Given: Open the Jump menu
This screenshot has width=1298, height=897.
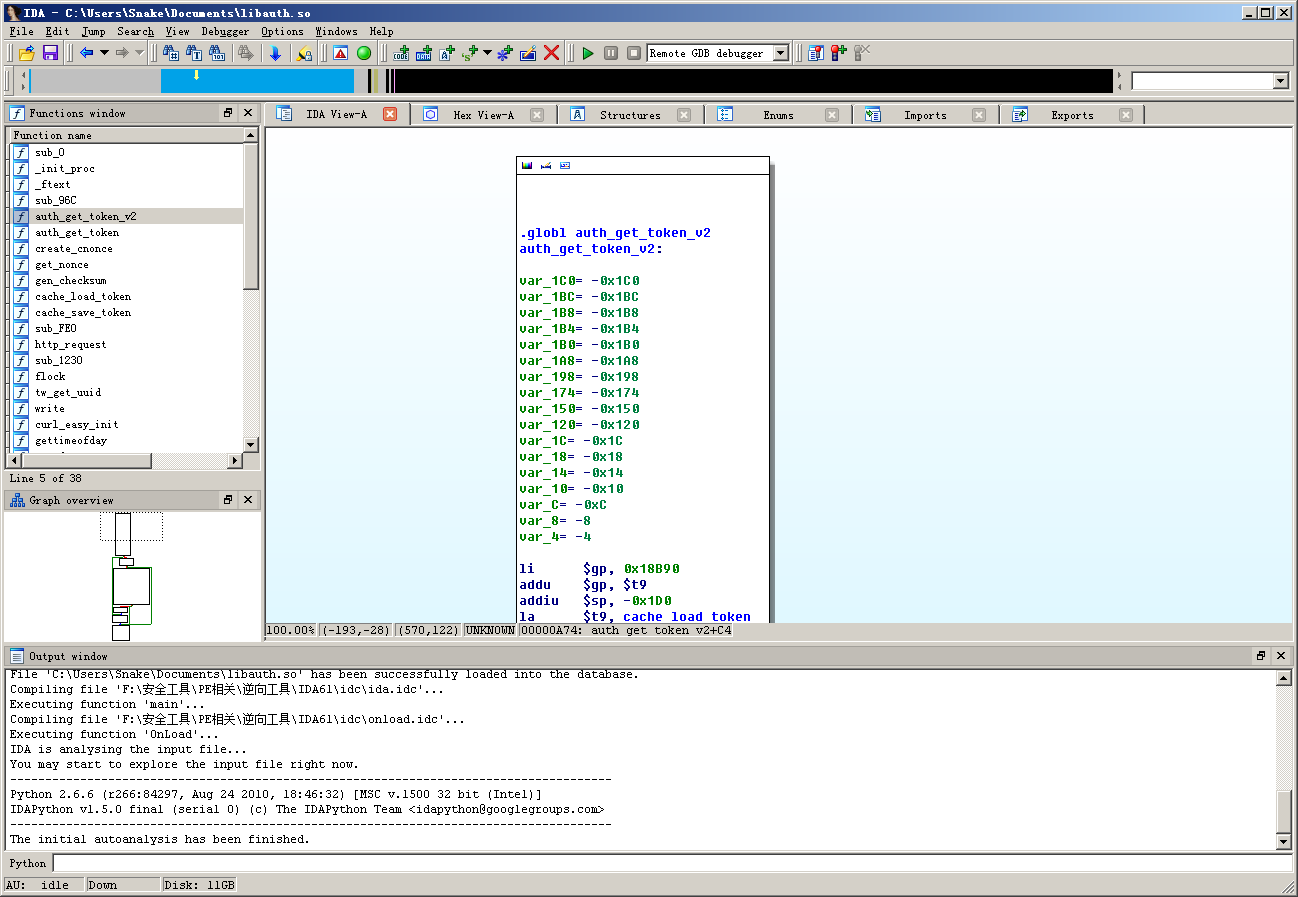Looking at the screenshot, I should [93, 31].
